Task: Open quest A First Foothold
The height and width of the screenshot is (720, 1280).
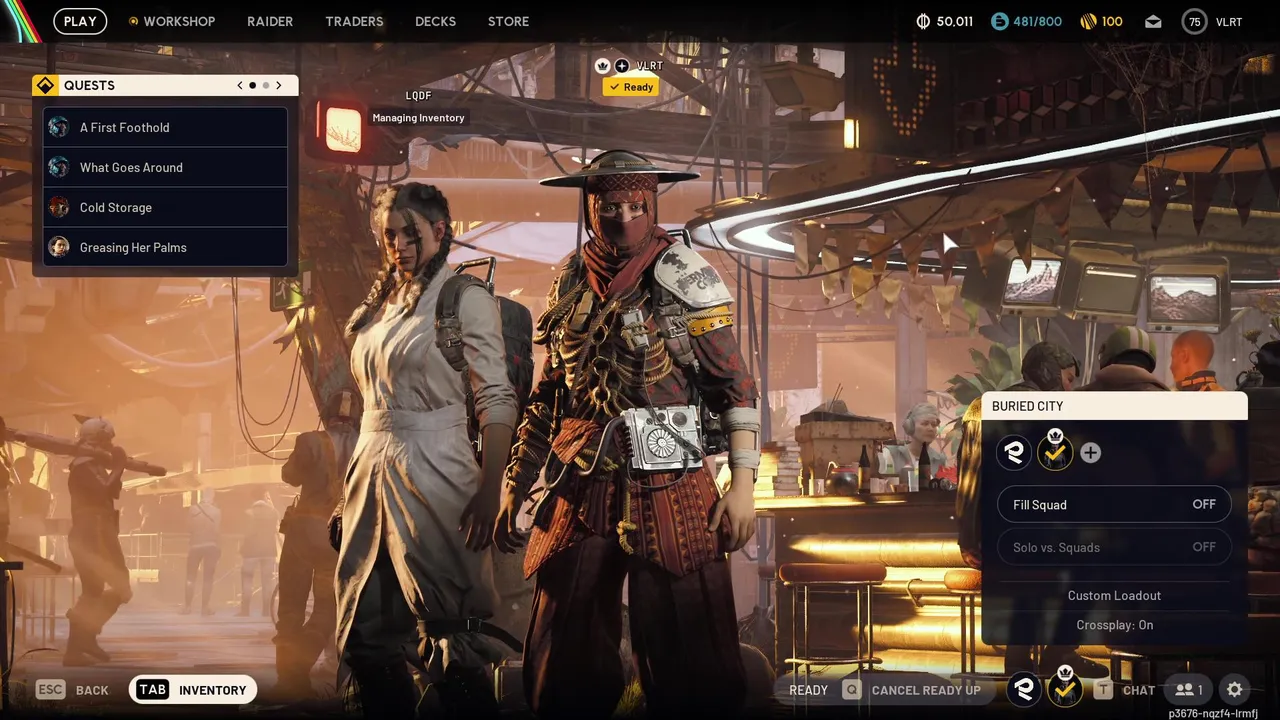Action: pos(166,127)
